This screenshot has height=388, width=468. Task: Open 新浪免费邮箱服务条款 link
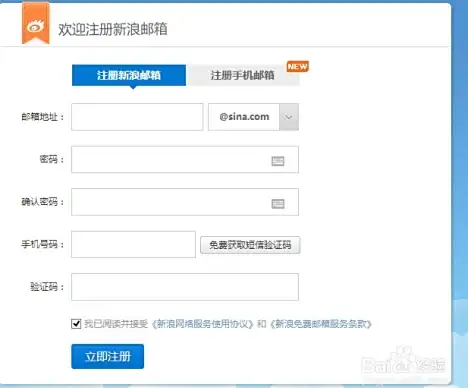[321, 324]
